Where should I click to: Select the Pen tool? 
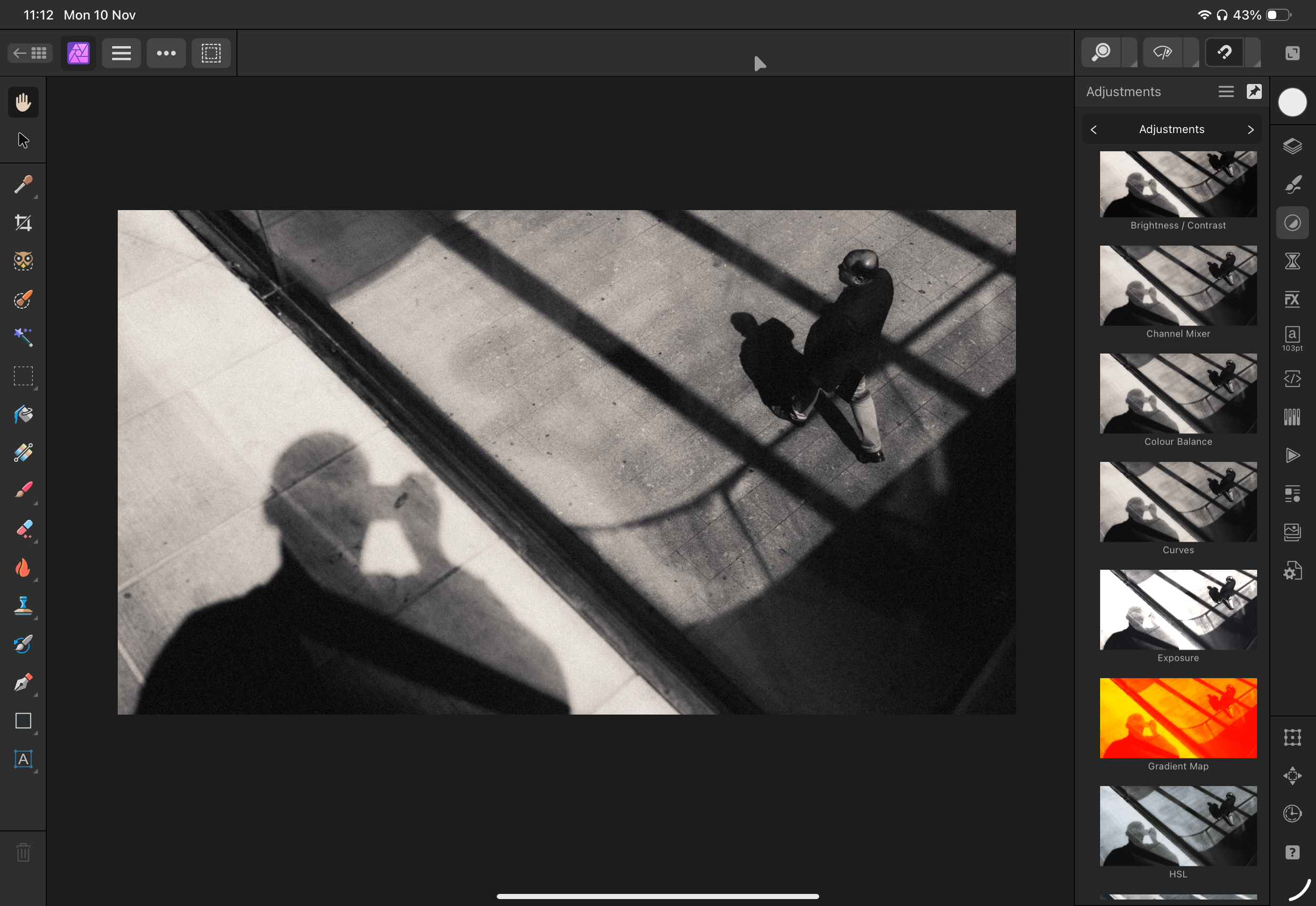click(x=23, y=682)
